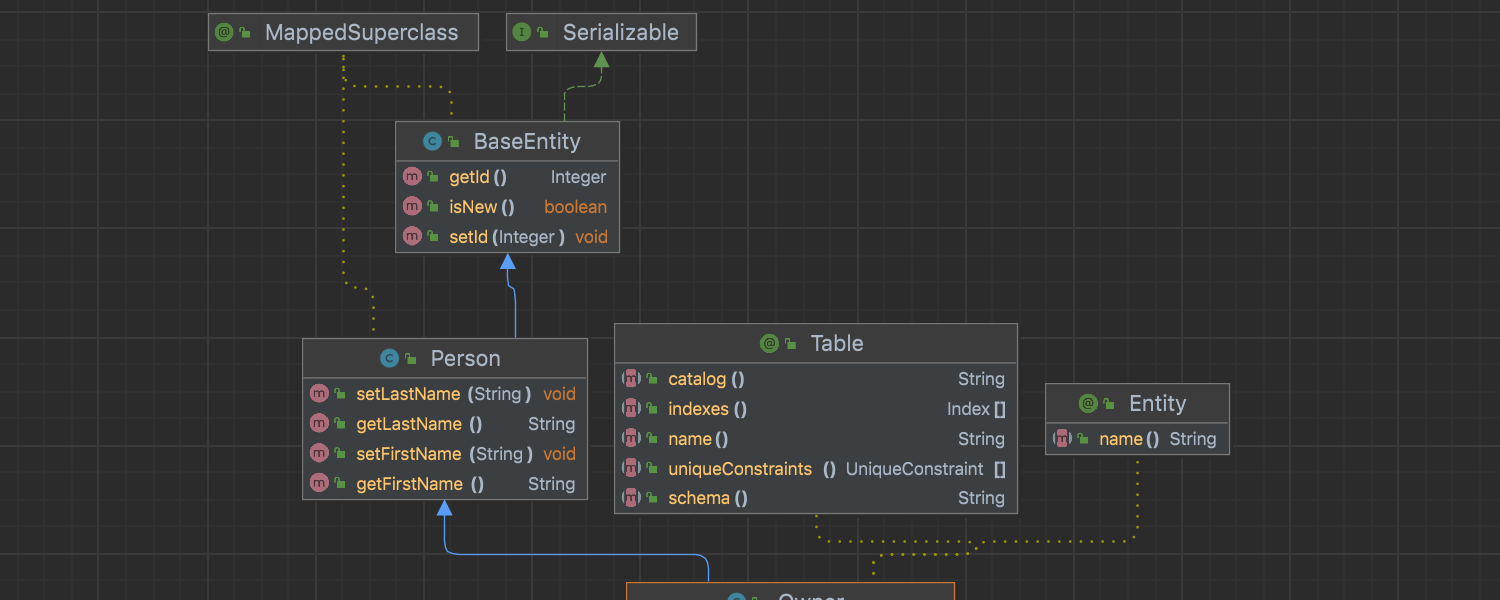Click the method icon beside catalog()

pyautogui.click(x=631, y=379)
